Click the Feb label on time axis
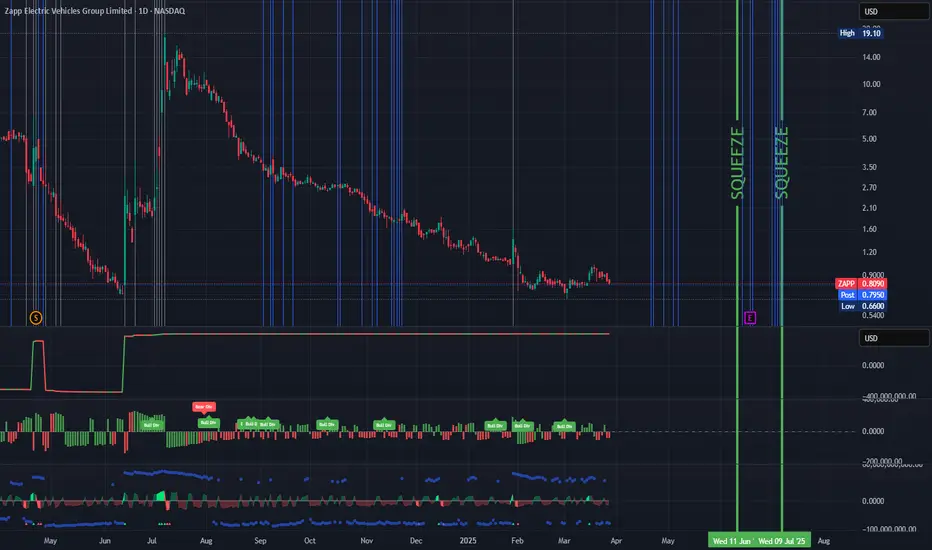Screen dimensions: 932x550 point(517,540)
